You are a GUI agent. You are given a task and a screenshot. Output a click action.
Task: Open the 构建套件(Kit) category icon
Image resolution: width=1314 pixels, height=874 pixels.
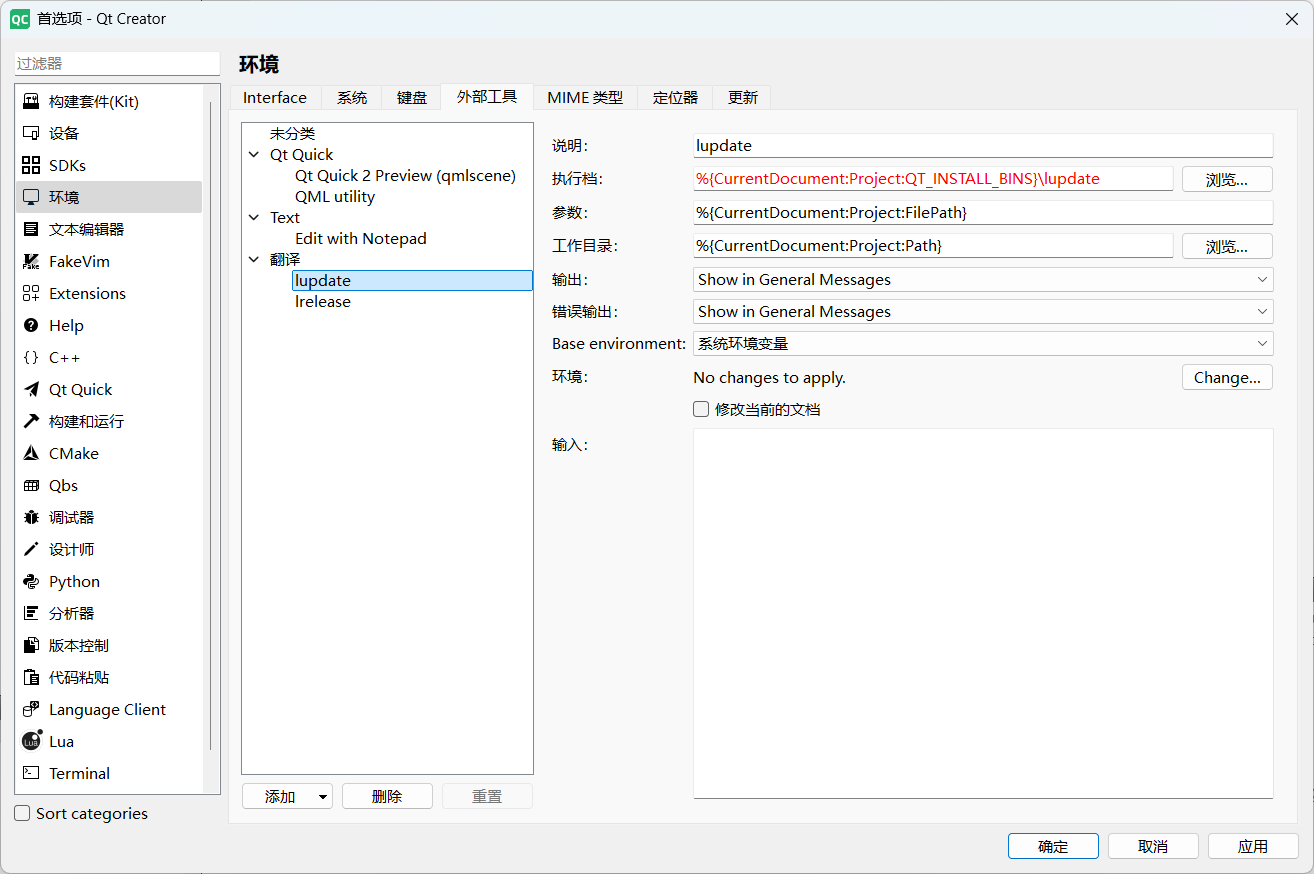coord(31,101)
